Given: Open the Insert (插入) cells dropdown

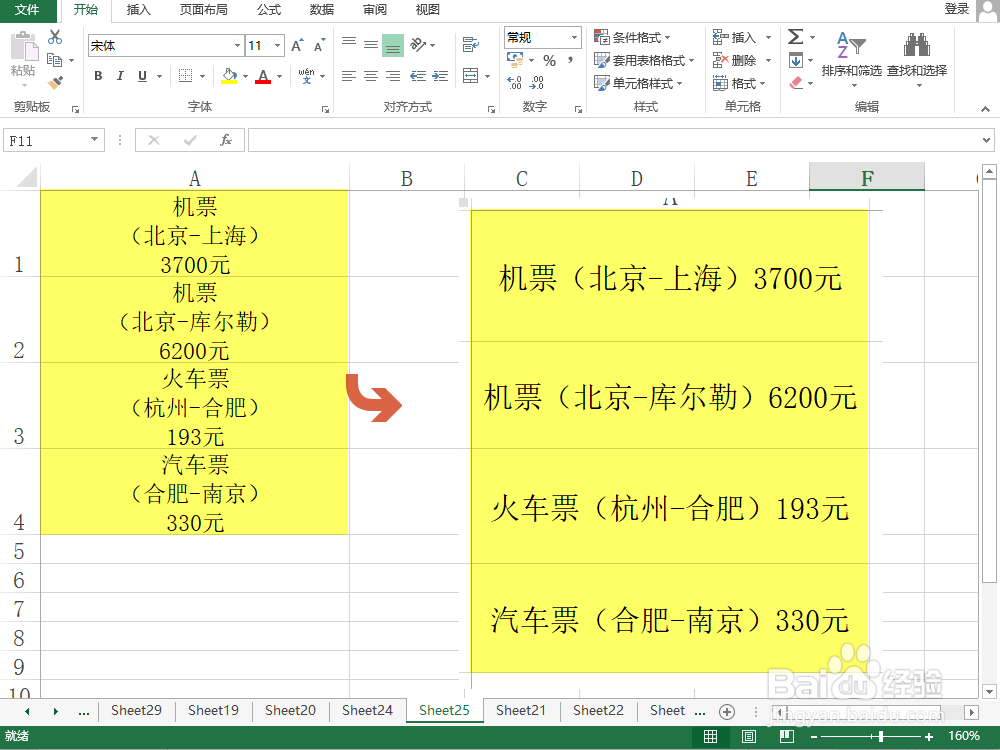Looking at the screenshot, I should coord(768,38).
